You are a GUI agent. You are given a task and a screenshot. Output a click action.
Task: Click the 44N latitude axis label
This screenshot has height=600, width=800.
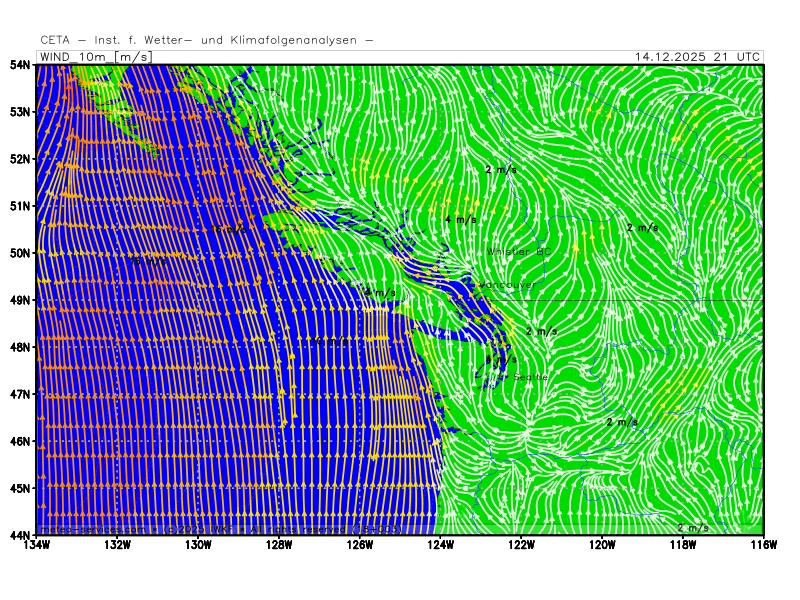click(x=21, y=535)
